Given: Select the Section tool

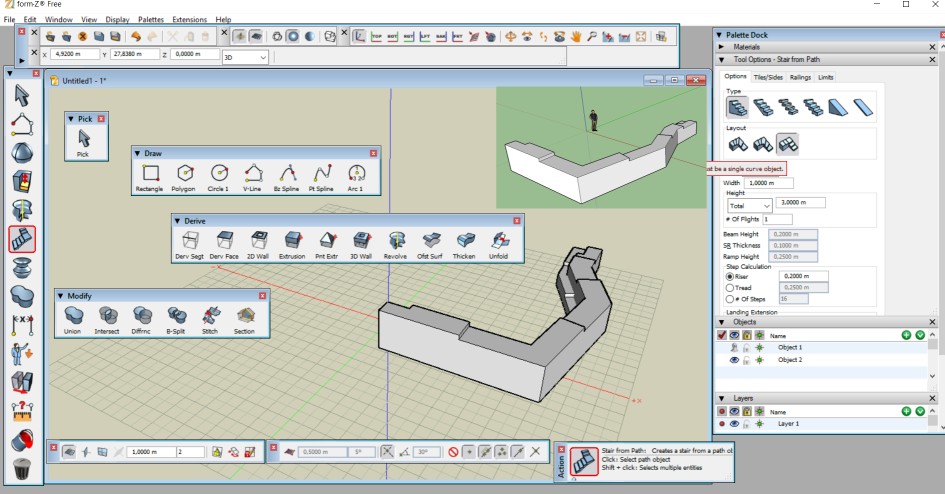Looking at the screenshot, I should 245,320.
